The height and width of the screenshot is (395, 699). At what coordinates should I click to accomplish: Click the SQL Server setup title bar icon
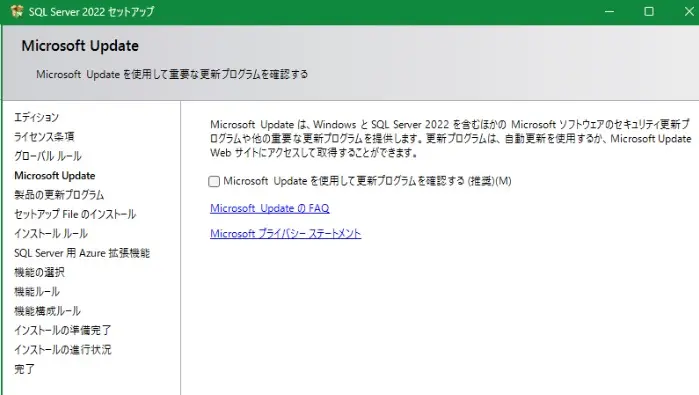pyautogui.click(x=16, y=11)
